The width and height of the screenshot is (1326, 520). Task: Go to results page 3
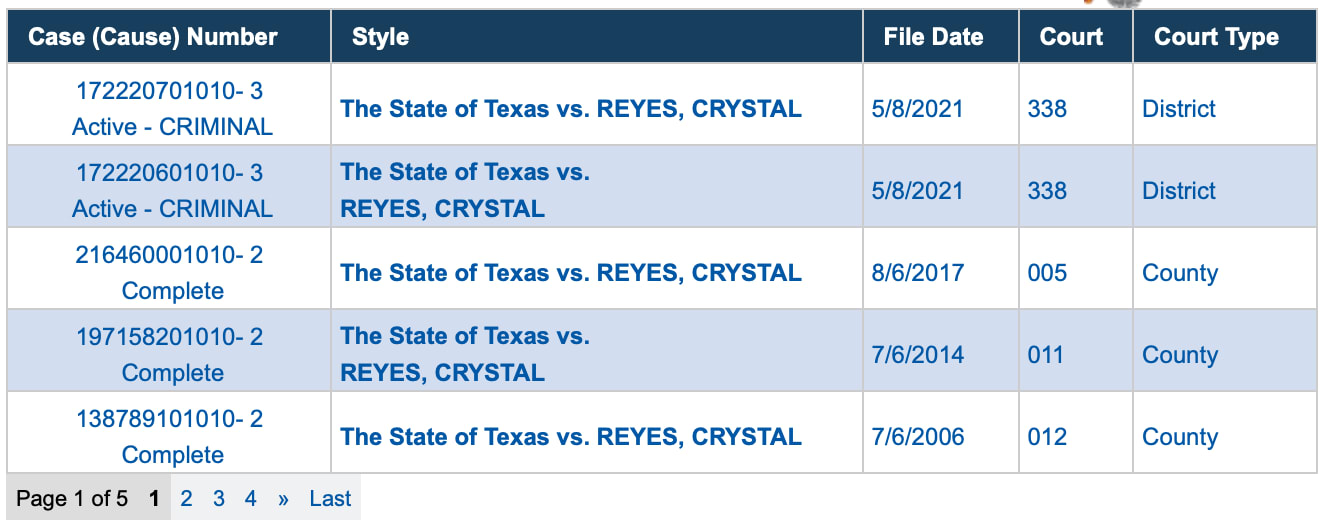pos(219,498)
